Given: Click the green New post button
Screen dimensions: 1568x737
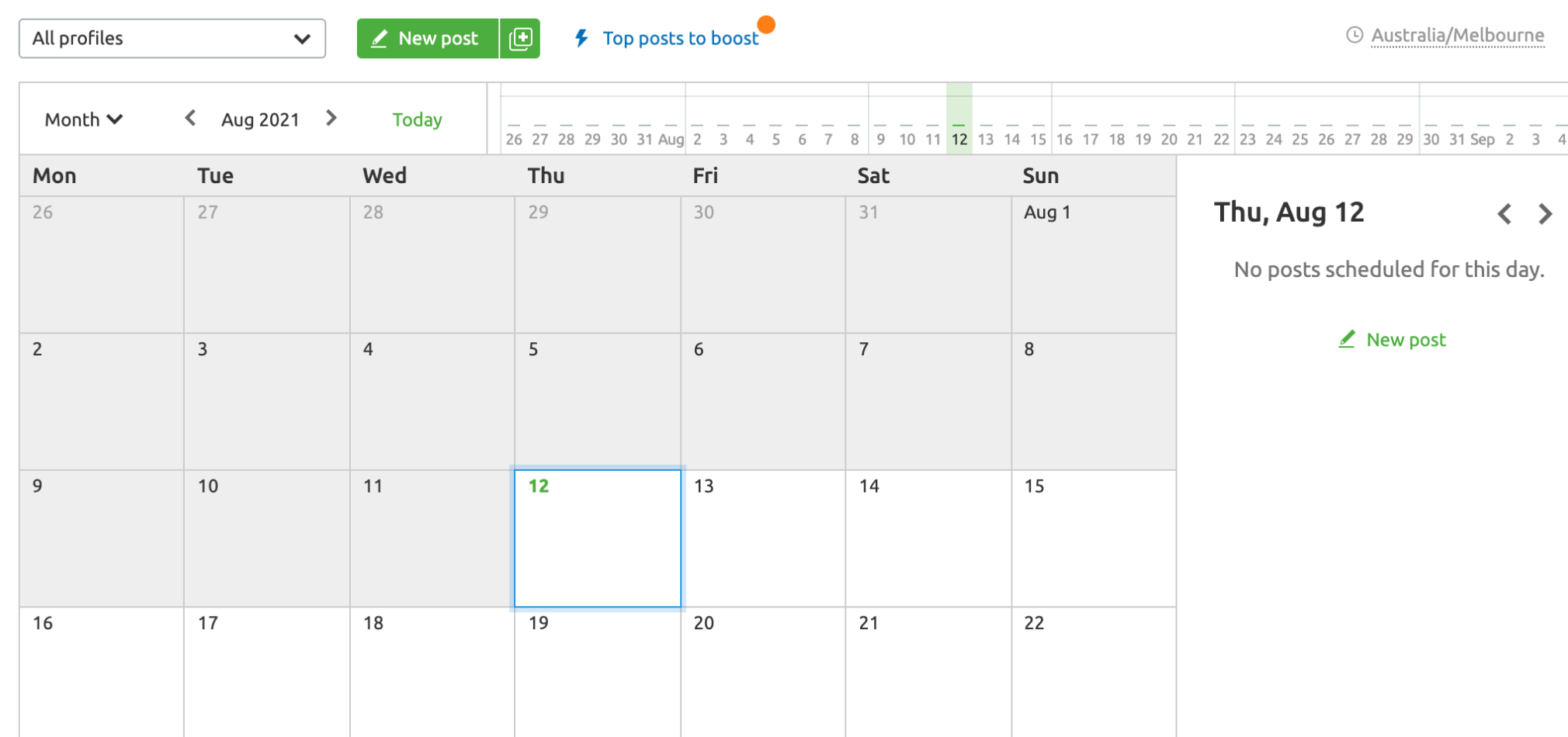Looking at the screenshot, I should click(428, 38).
